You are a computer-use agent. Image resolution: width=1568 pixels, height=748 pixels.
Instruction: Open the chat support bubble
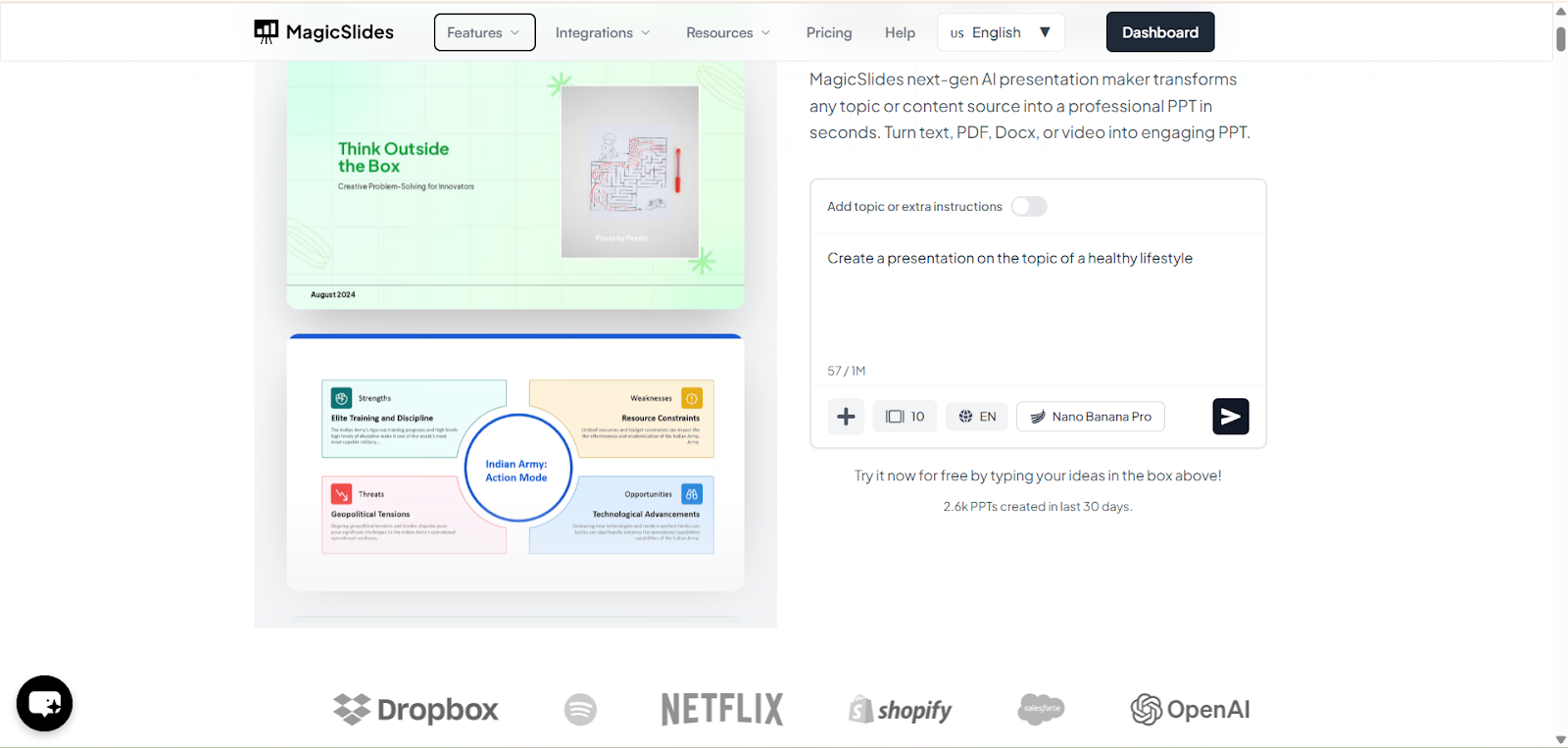tap(44, 703)
